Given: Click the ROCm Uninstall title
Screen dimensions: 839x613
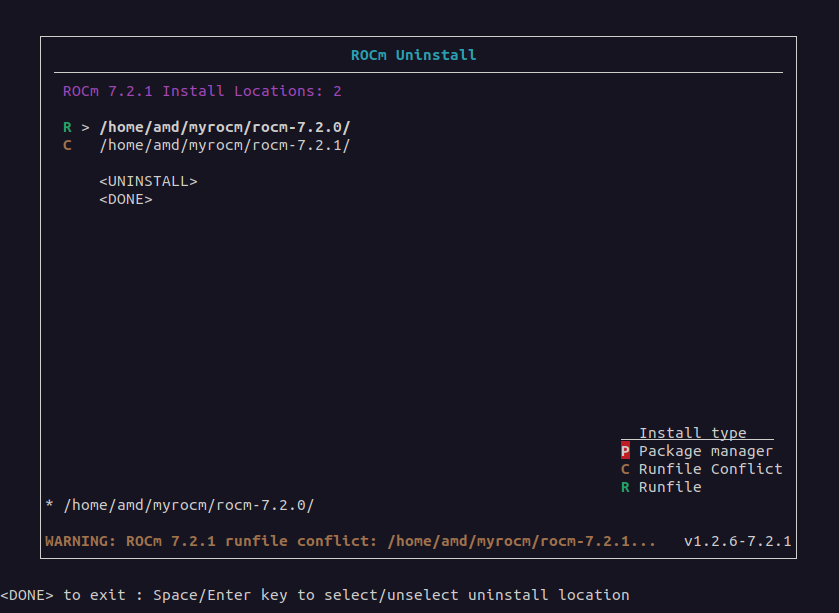Looking at the screenshot, I should coord(414,55).
